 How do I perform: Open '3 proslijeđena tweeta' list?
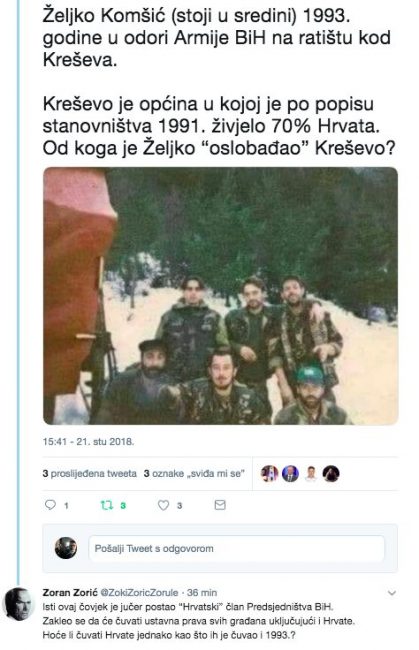(x=90, y=473)
